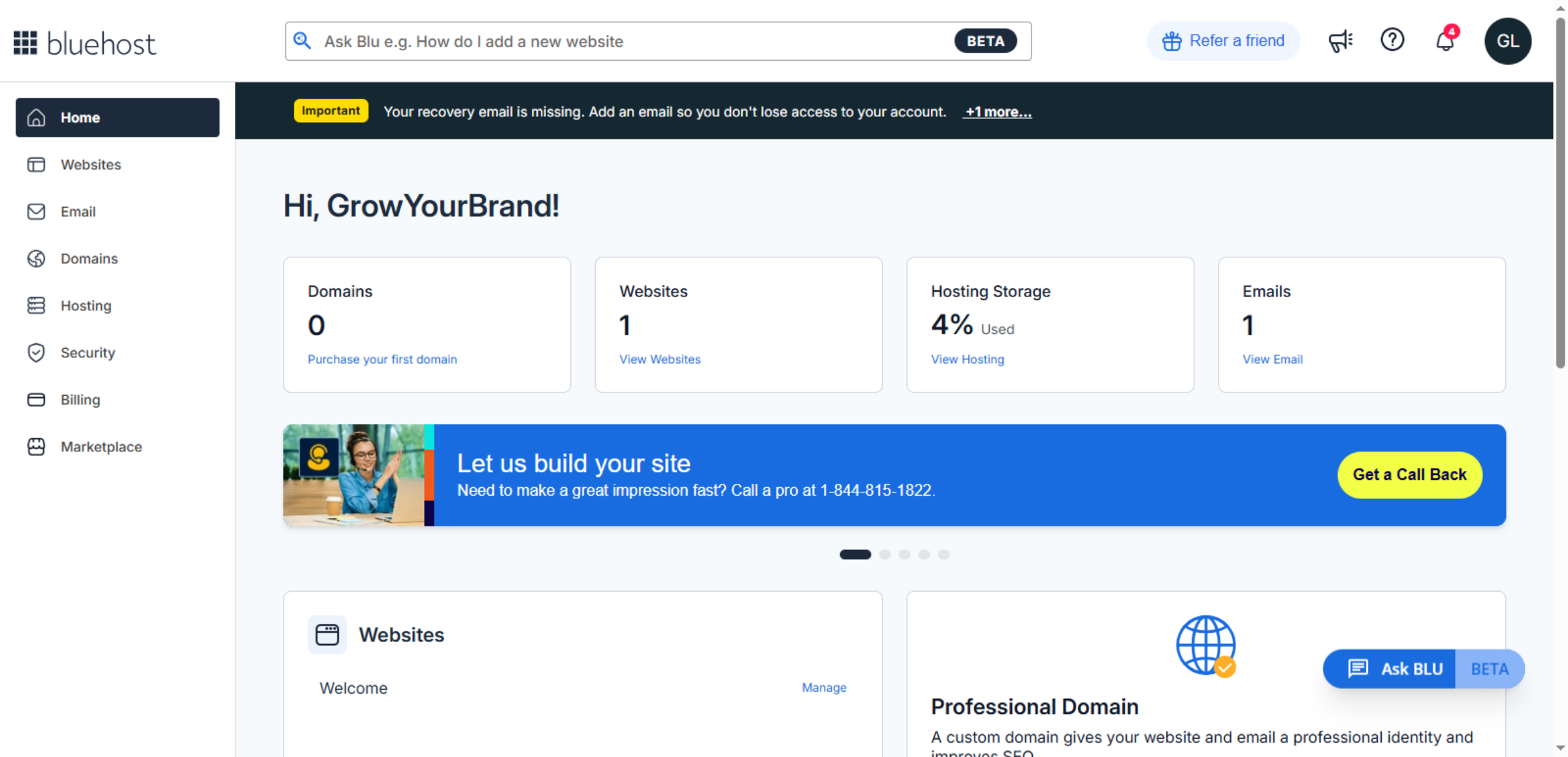Screen dimensions: 1568x757
Task: Click the Bluehost logo
Action: (x=84, y=42)
